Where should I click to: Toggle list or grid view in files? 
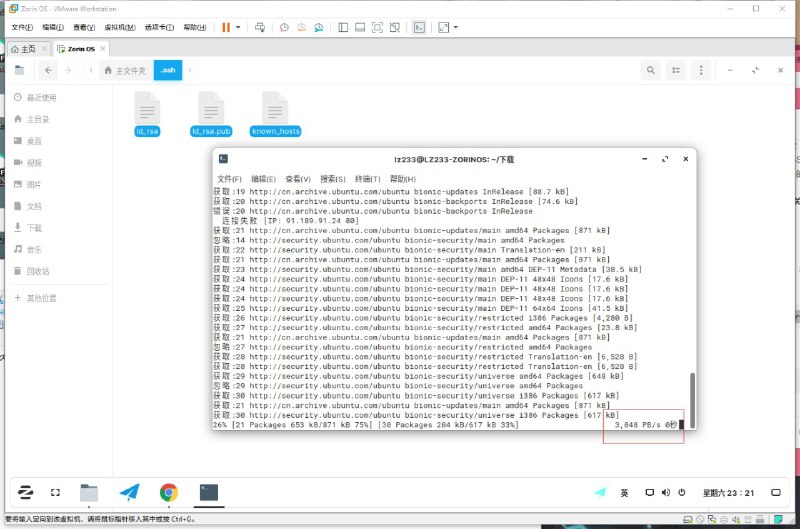[676, 70]
